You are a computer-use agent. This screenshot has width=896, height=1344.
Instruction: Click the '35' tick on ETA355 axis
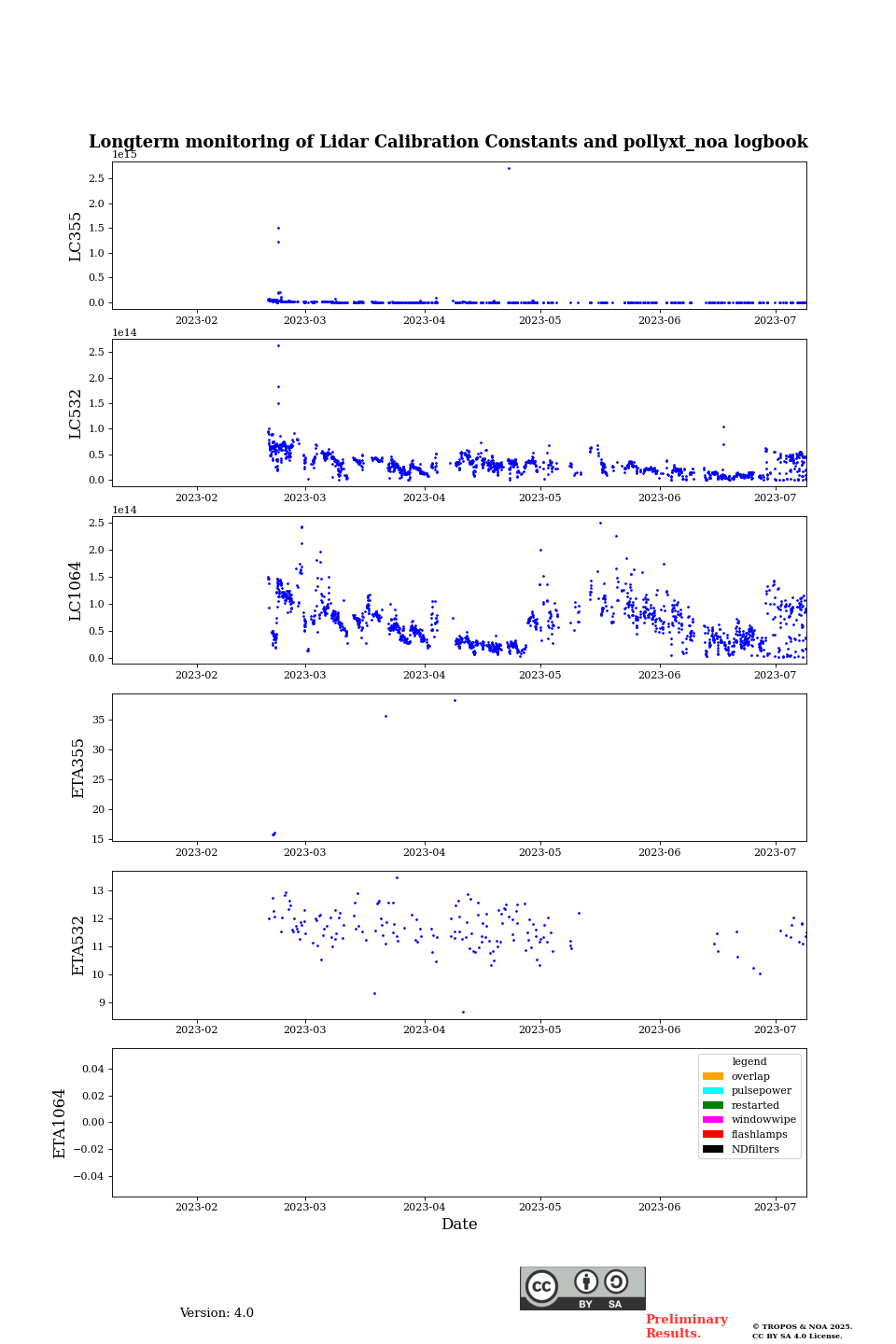pos(99,720)
